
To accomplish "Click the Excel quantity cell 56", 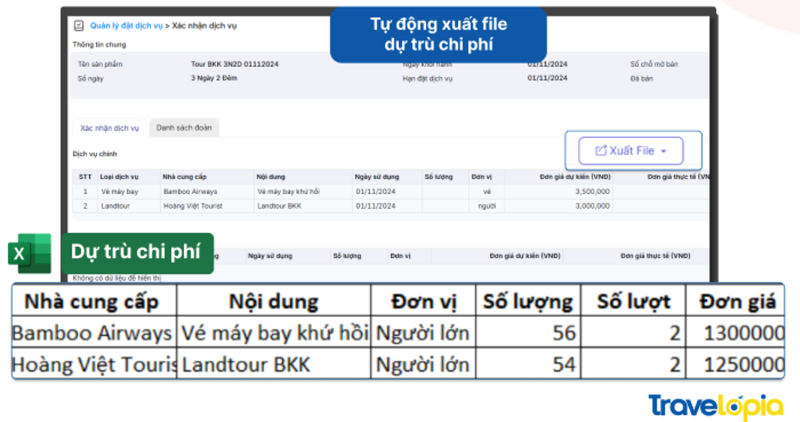I will (528, 333).
